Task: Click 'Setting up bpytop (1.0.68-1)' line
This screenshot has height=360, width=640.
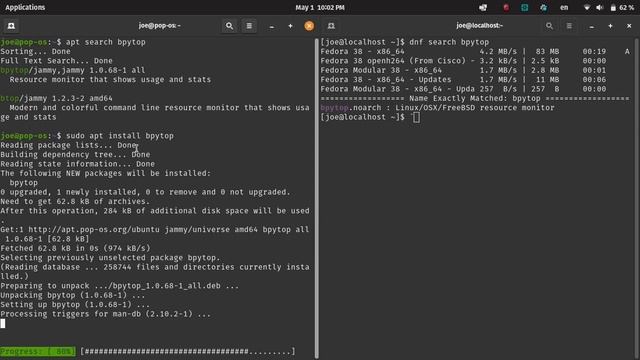Action: pos(75,304)
